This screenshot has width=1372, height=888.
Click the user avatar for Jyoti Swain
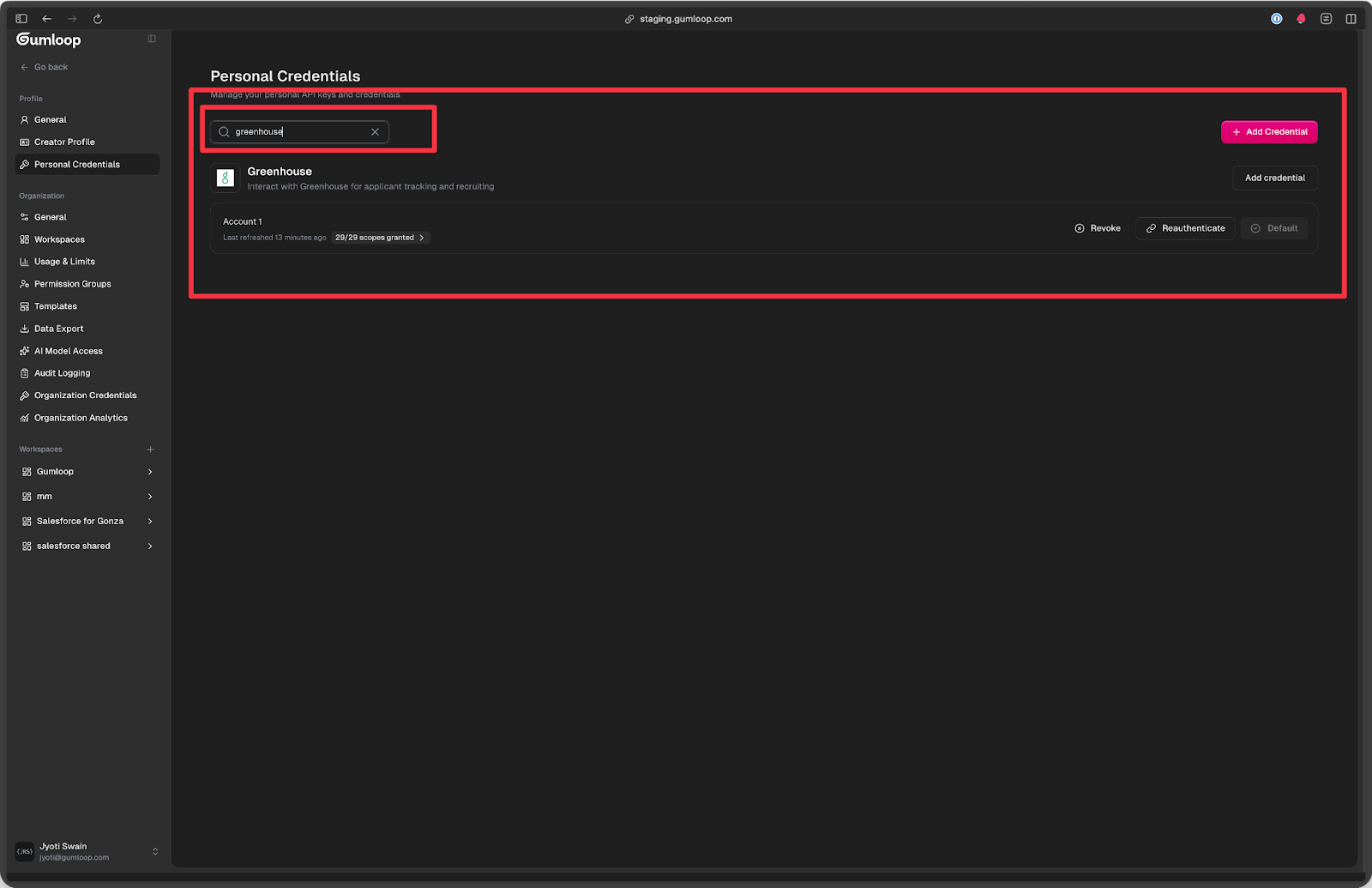click(x=25, y=851)
